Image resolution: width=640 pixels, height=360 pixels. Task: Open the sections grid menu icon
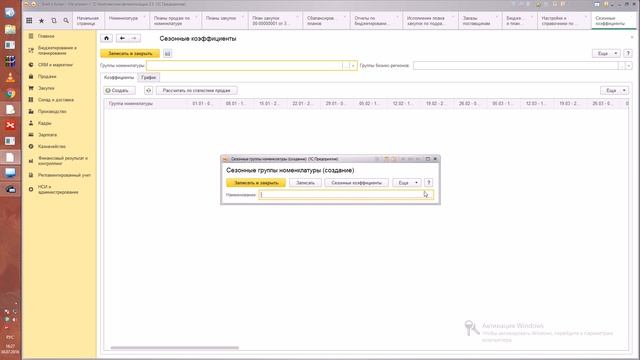coord(29,20)
